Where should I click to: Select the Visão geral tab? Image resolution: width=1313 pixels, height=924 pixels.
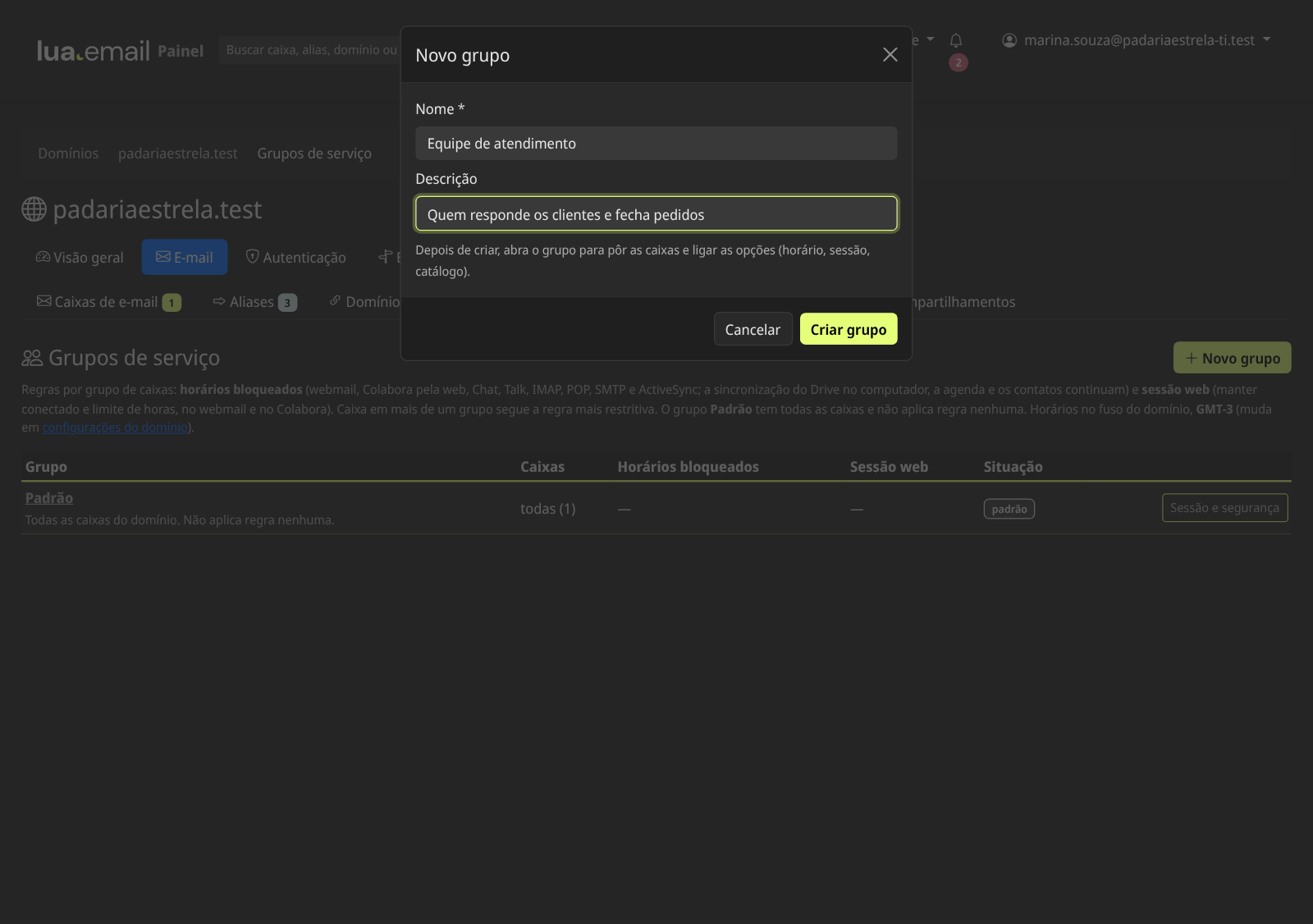coord(80,258)
